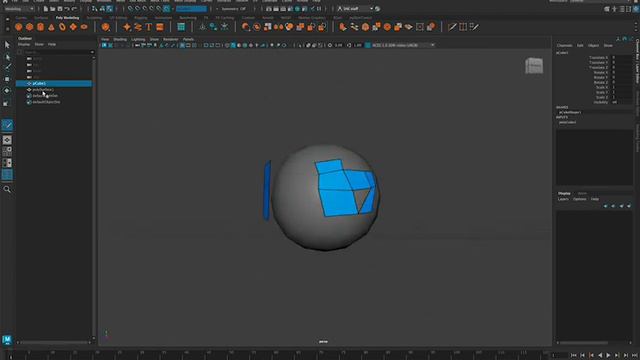Image resolution: width=640 pixels, height=360 pixels.
Task: Create a polygon cone from the shelf
Action: [51, 27]
